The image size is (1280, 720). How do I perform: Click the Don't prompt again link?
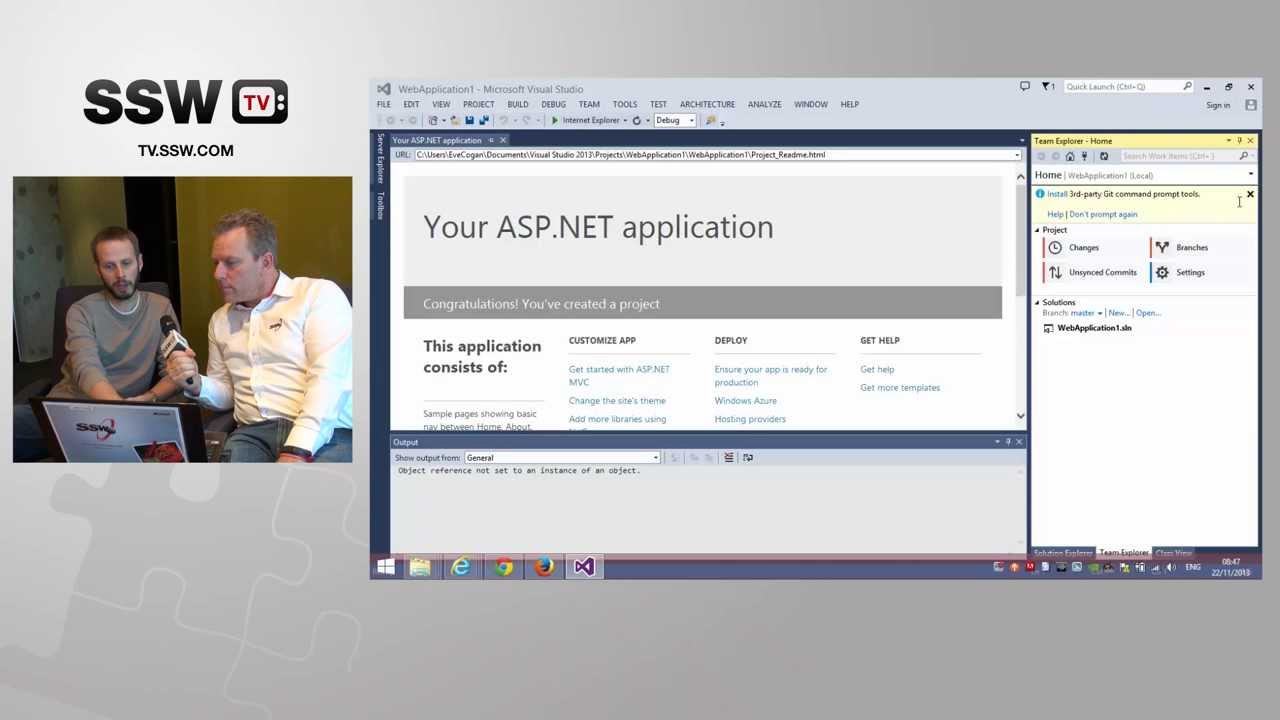1104,214
